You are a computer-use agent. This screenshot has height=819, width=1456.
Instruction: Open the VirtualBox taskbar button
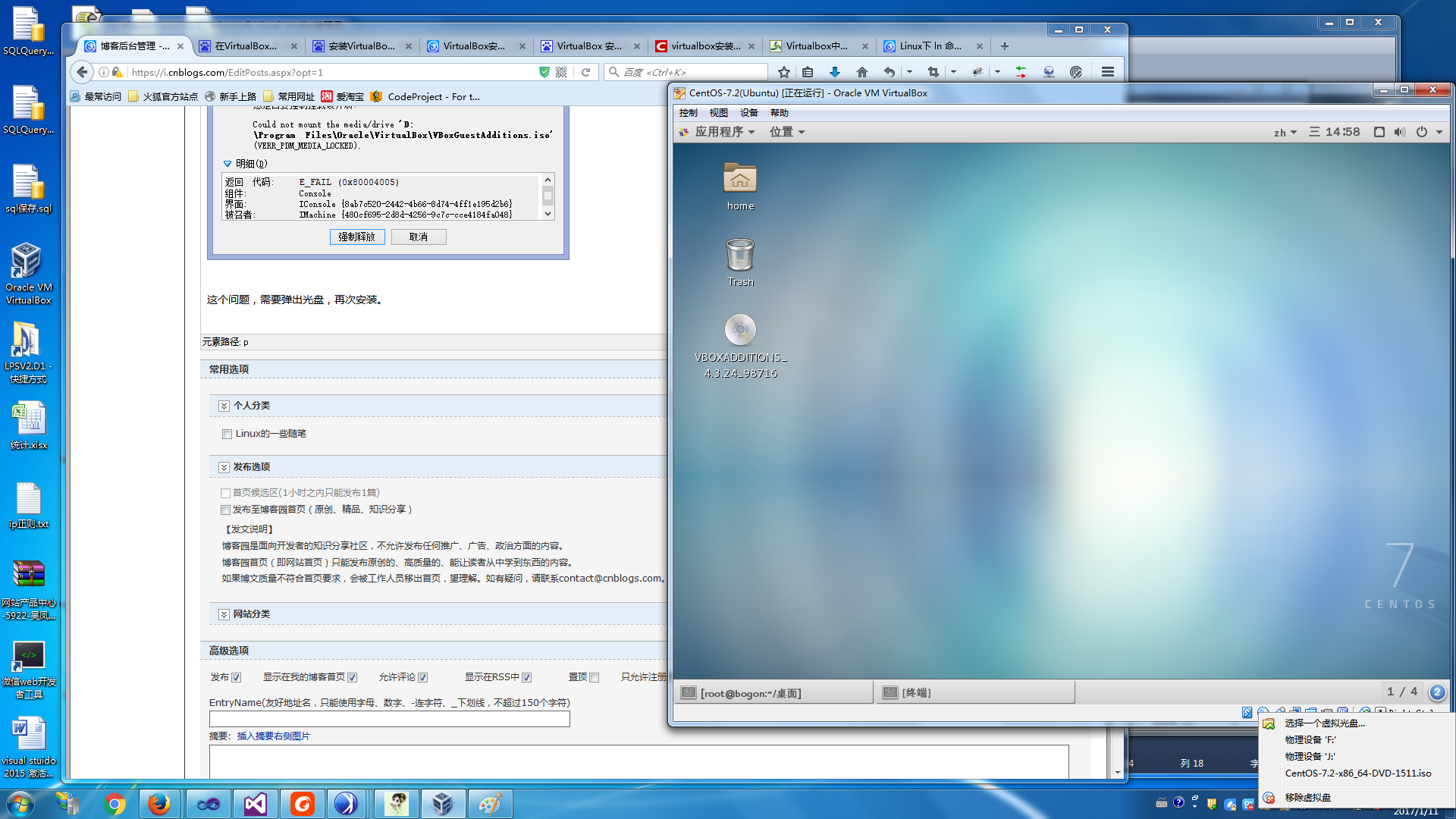443,804
